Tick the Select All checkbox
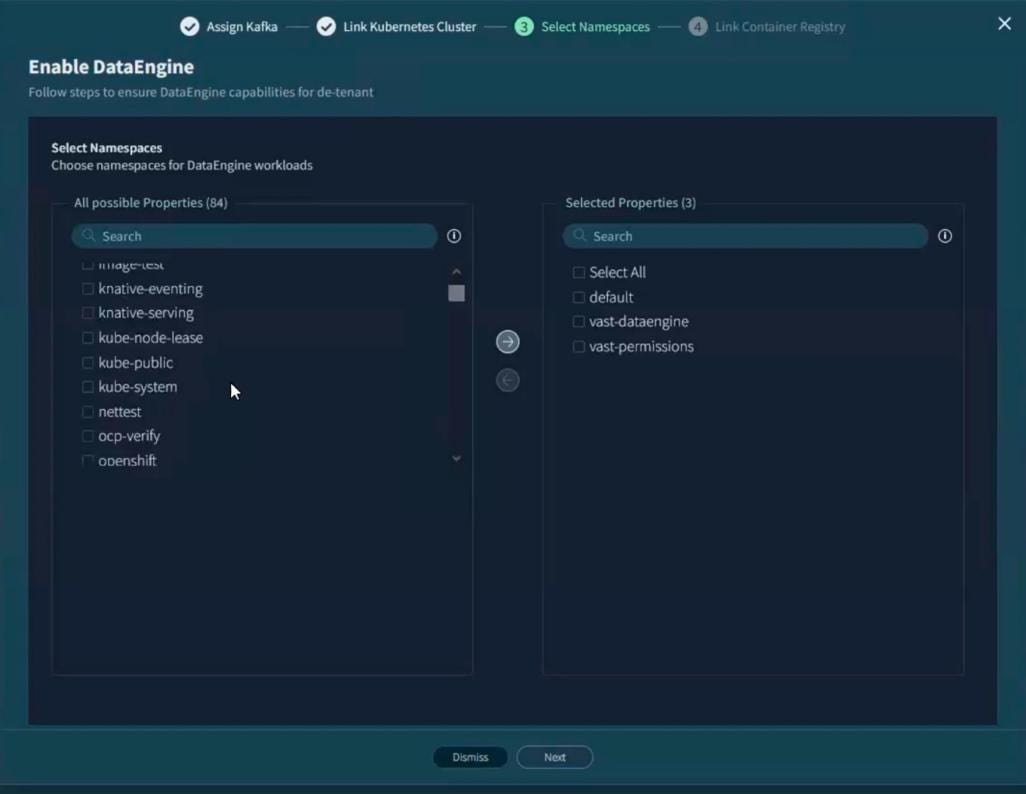The width and height of the screenshot is (1026, 794). 578,272
